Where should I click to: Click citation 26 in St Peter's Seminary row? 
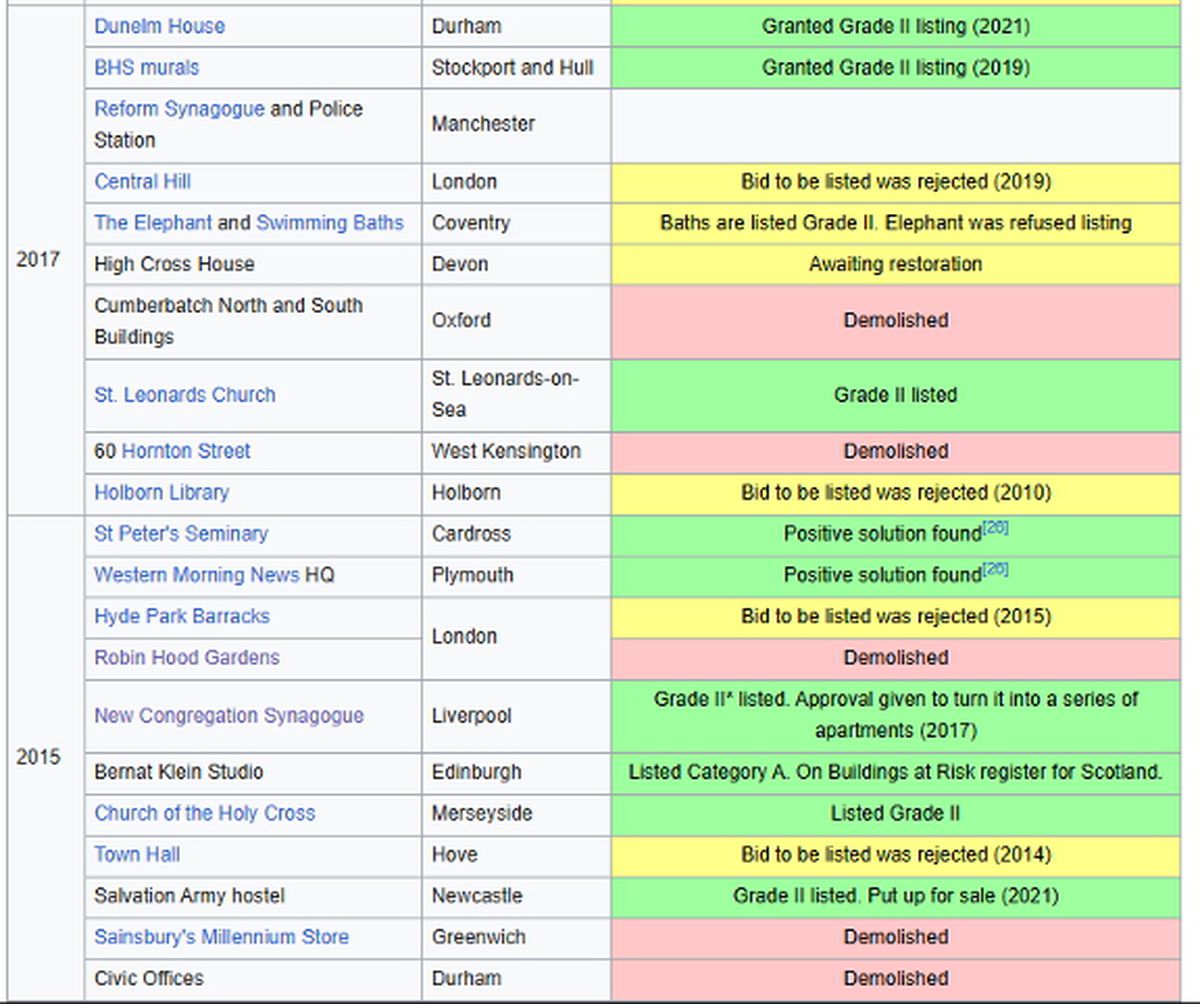(995, 527)
